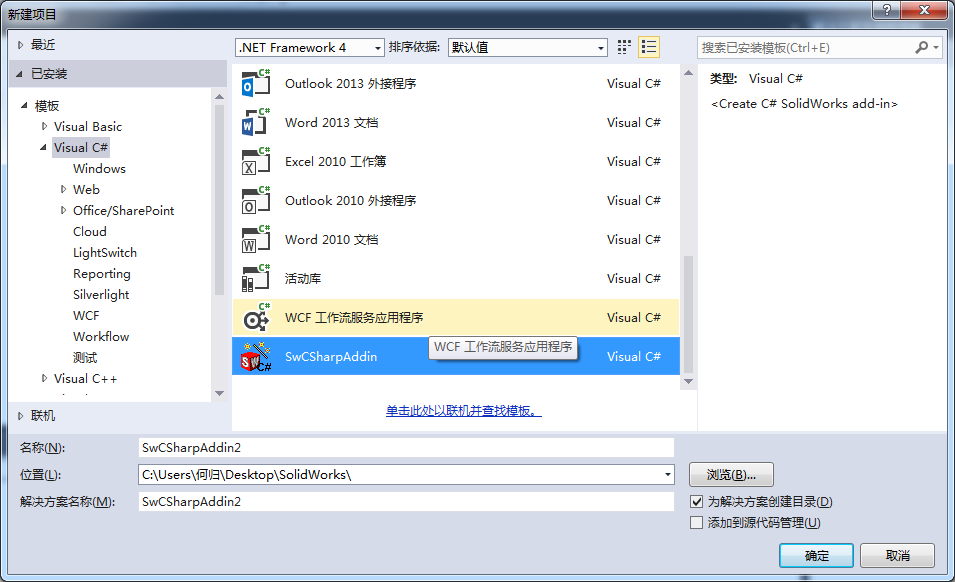Expand the Visual Basic node arrow
This screenshot has width=955, height=582.
44,126
